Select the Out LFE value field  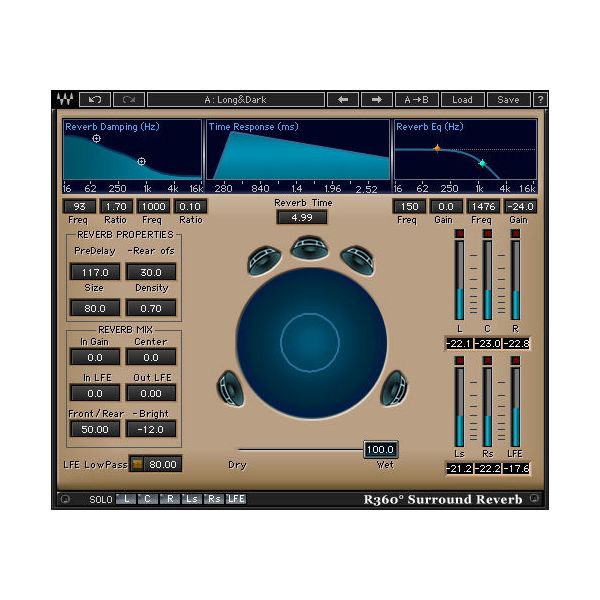[151, 393]
